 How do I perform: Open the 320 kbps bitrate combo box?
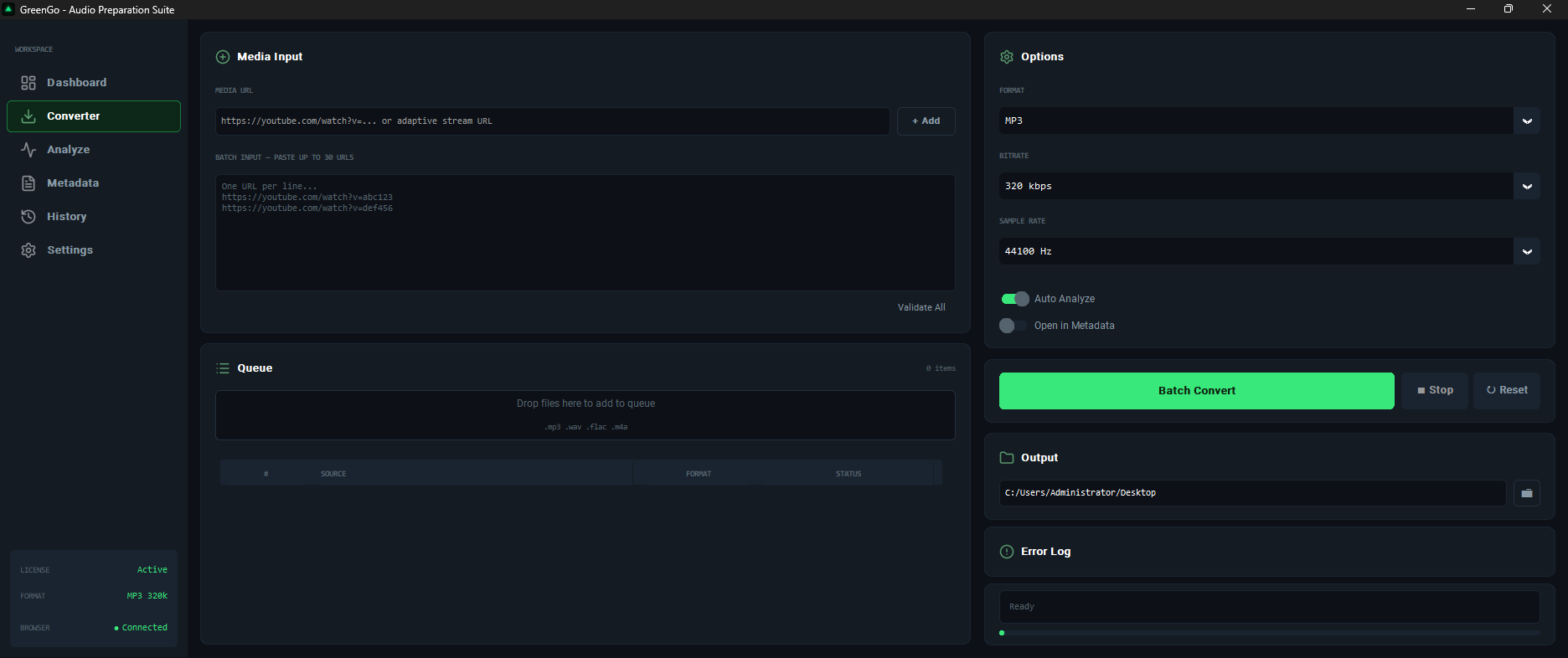(x=1269, y=186)
